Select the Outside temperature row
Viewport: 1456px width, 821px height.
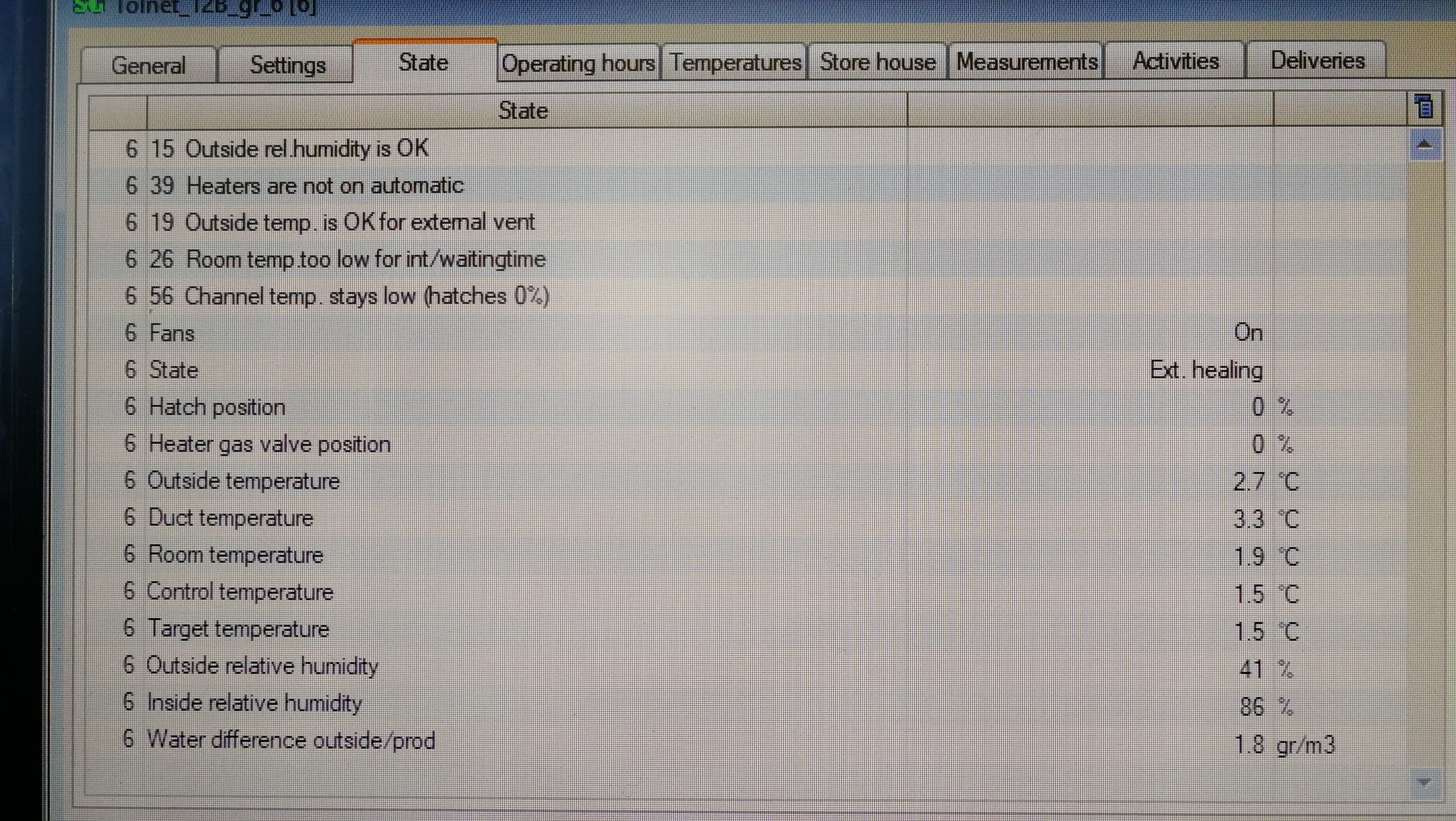(243, 481)
